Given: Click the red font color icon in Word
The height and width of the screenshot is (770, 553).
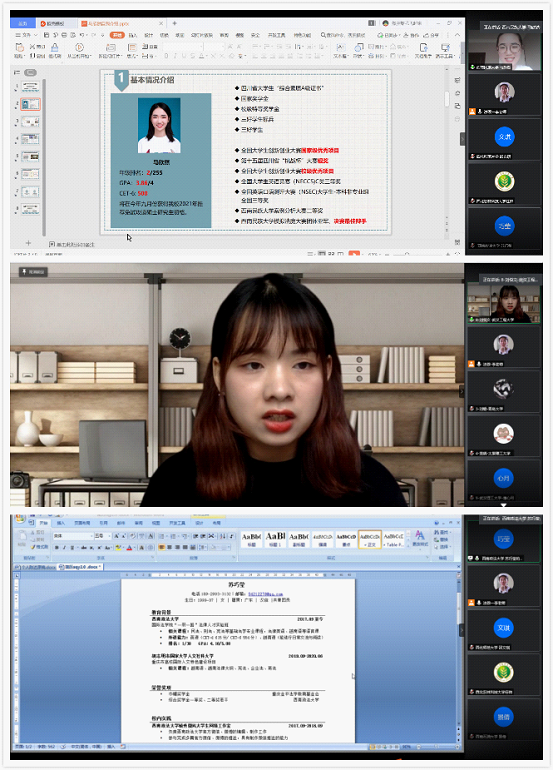Looking at the screenshot, I should click(130, 547).
